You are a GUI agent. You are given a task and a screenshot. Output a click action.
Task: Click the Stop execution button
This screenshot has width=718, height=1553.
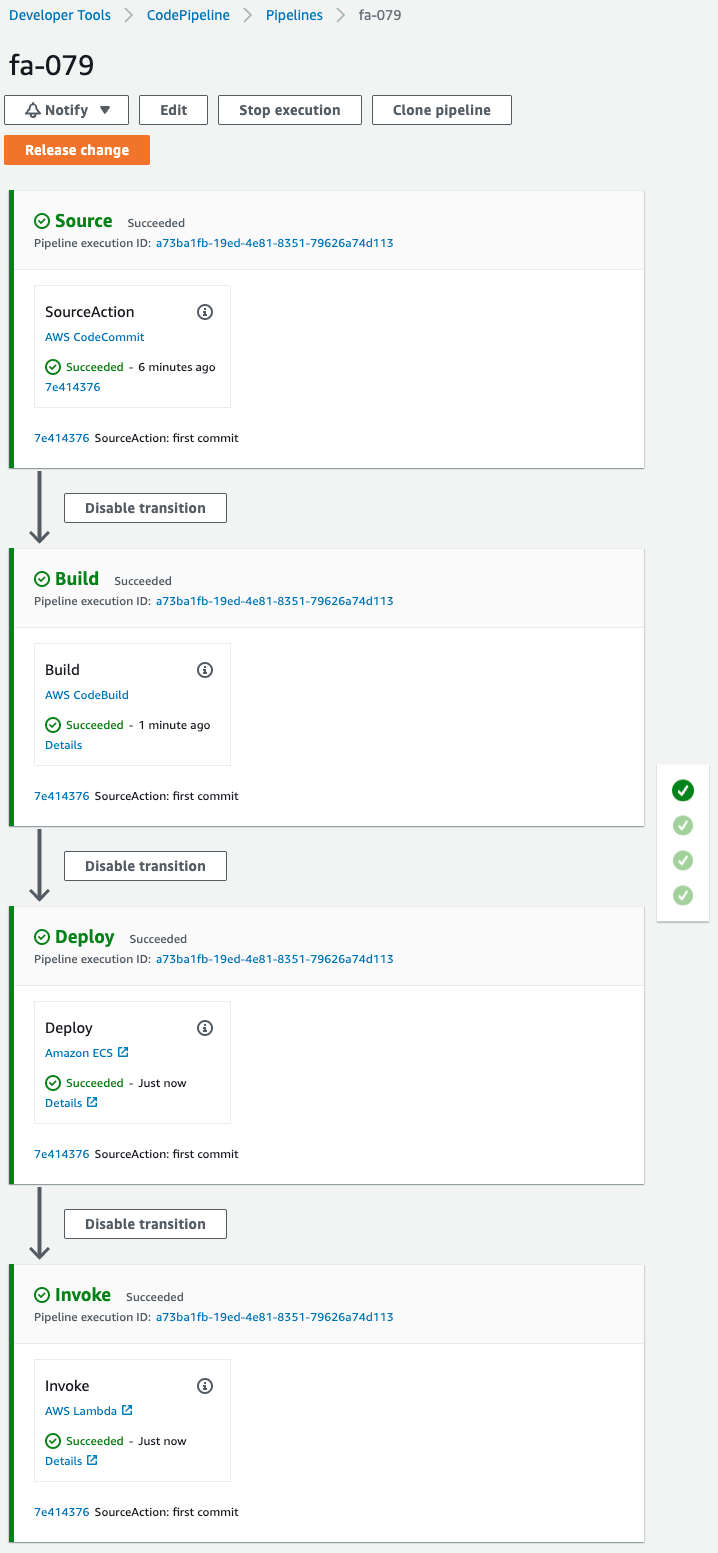pos(289,110)
